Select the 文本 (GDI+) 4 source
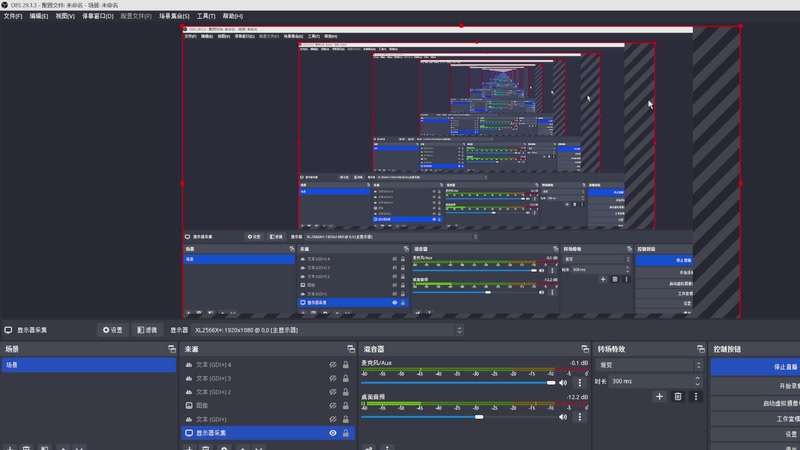Image resolution: width=800 pixels, height=450 pixels. (x=268, y=365)
